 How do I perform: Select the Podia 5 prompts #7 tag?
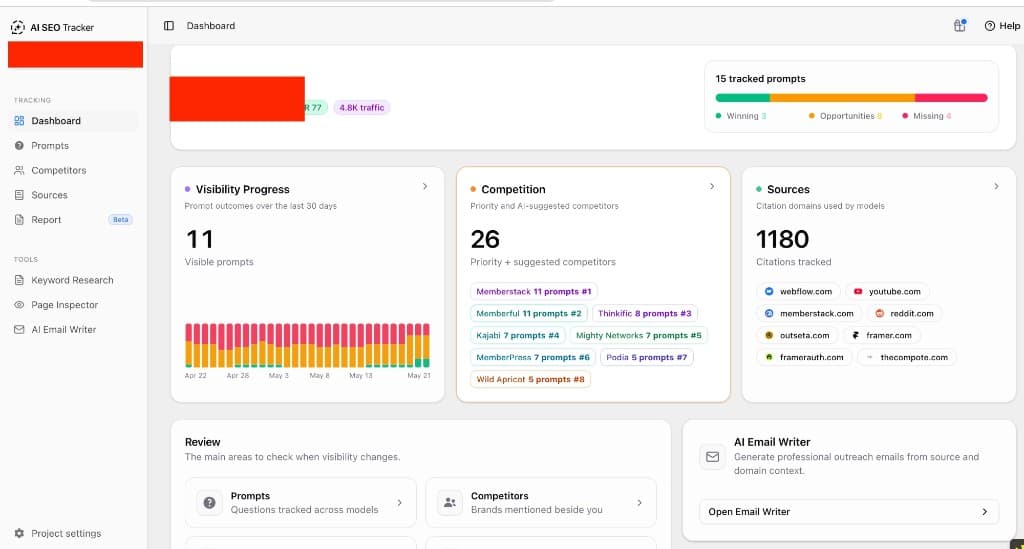pyautogui.click(x=647, y=358)
